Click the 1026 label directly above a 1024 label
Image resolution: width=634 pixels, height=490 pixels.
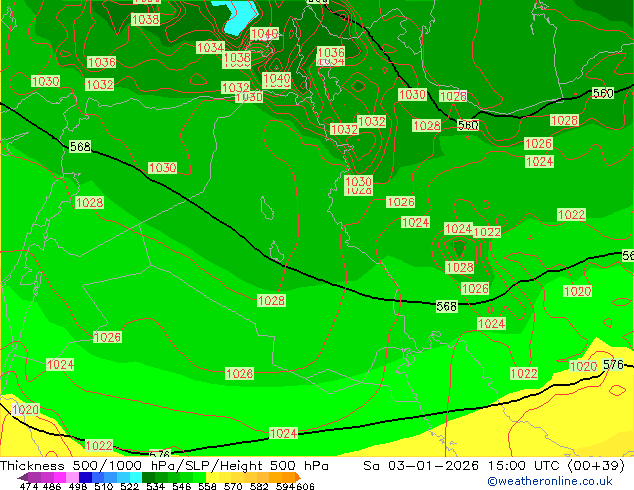pos(538,144)
